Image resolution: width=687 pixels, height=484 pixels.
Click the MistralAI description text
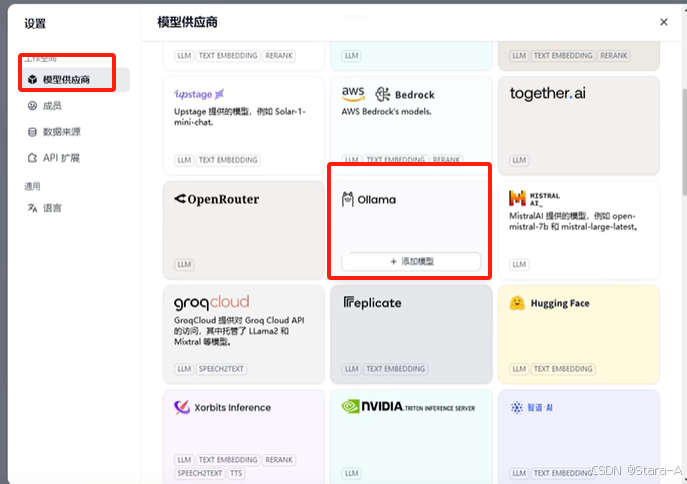(573, 222)
